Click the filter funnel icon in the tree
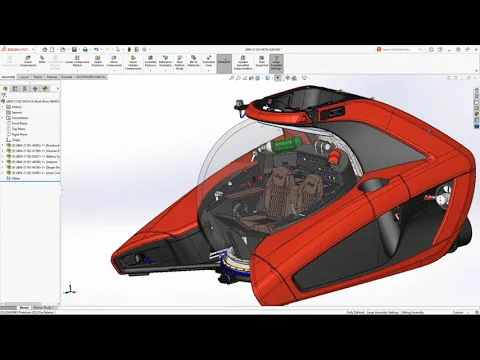Image resolution: width=480 pixels, height=360 pixels. pos(4,96)
